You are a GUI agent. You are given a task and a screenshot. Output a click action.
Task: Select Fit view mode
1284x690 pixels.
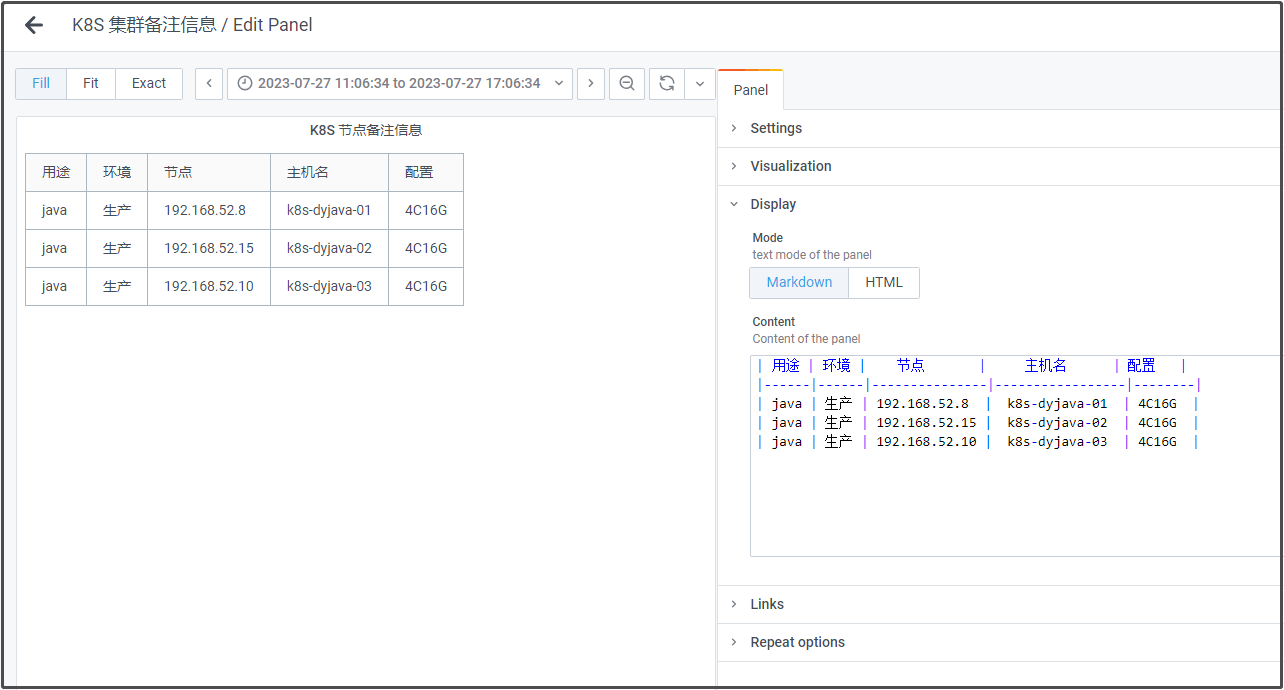coord(91,84)
